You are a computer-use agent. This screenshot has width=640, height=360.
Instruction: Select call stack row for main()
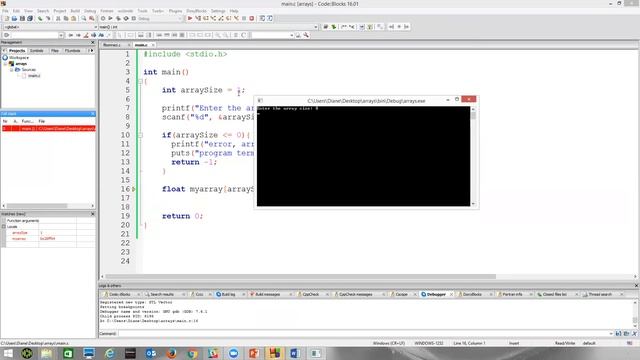tap(48, 129)
